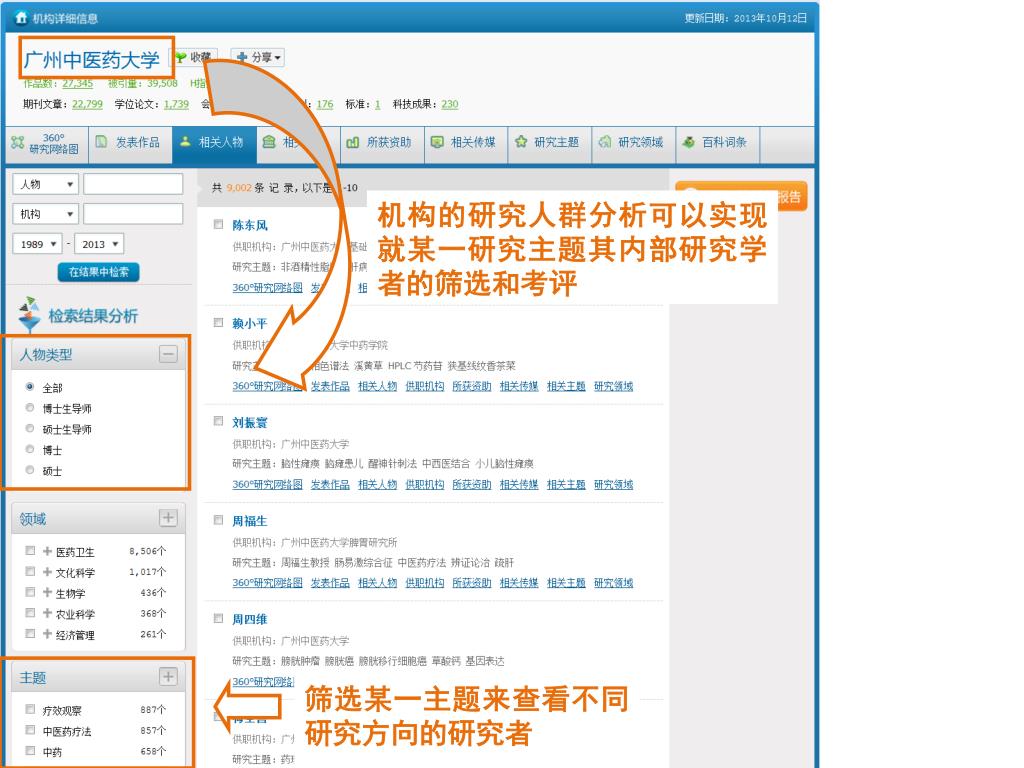Check the 中药 topic checkbox
The height and width of the screenshot is (768, 1024).
coord(30,751)
